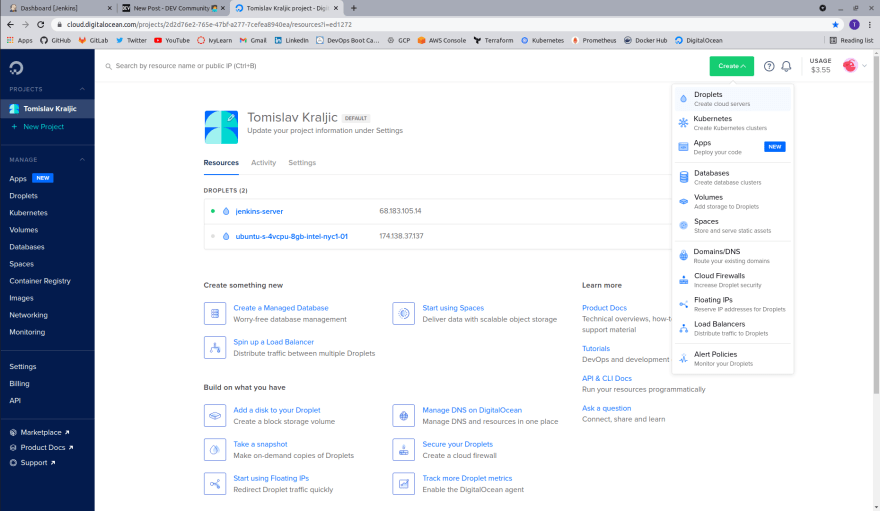Go to Container Registry in sidebar
880x511 pixels.
pos(40,281)
